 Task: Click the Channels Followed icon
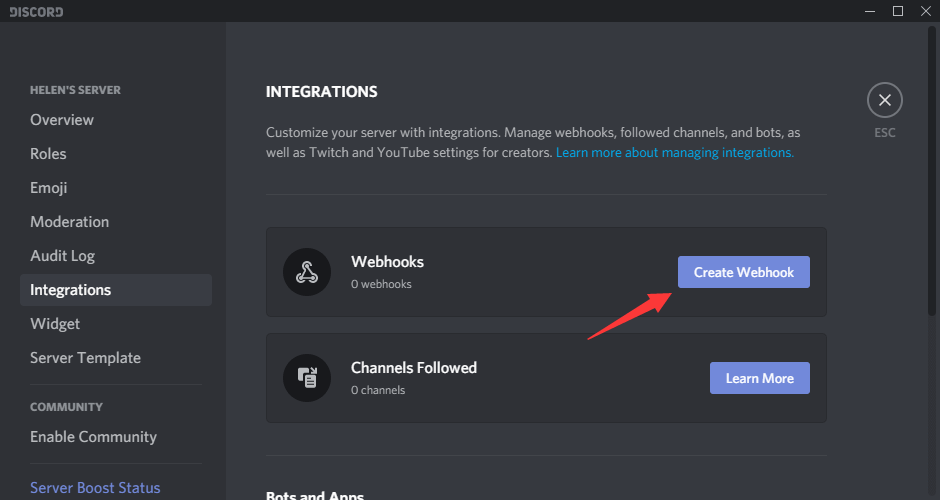(x=307, y=378)
